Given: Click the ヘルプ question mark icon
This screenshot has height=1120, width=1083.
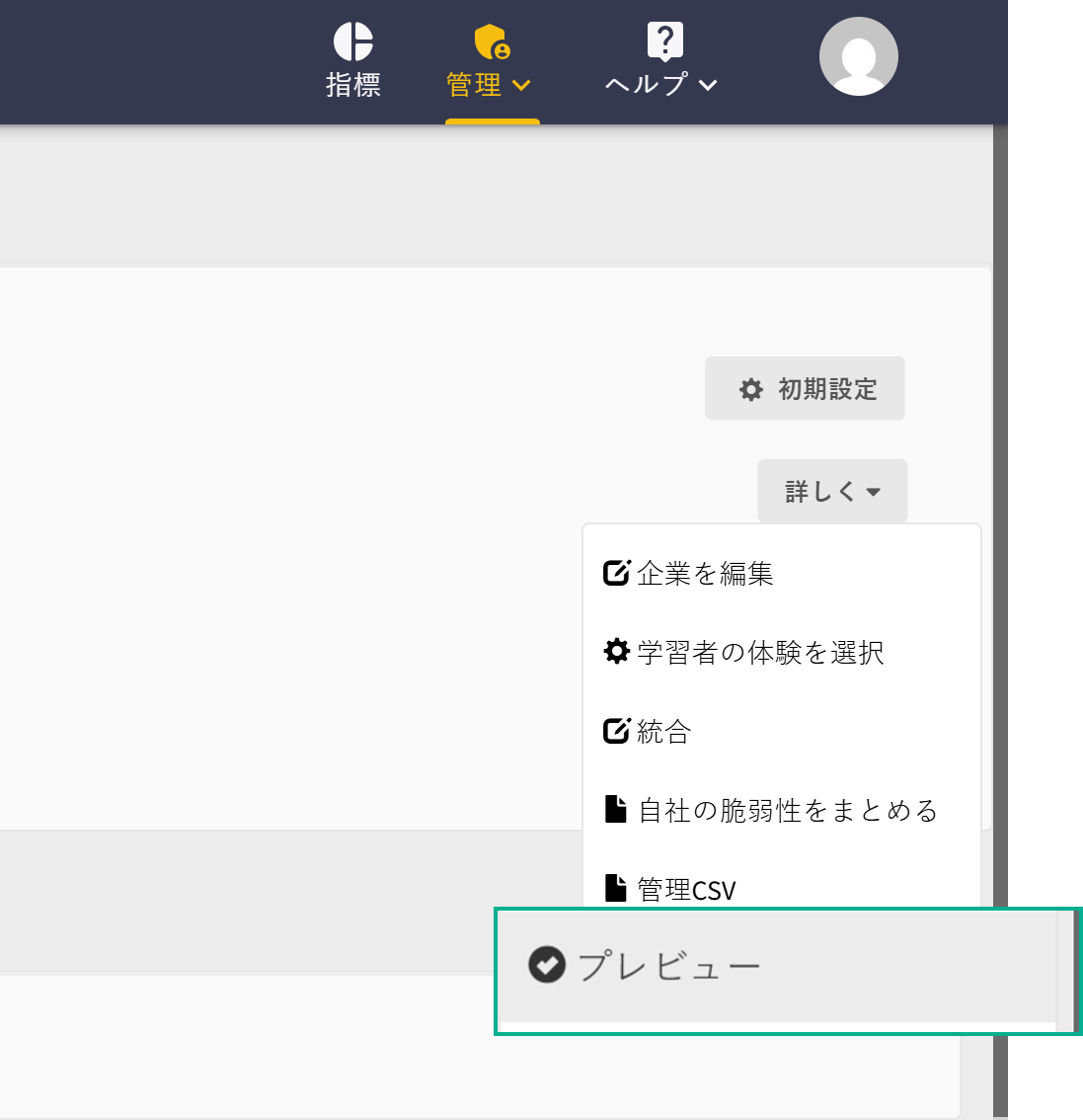Looking at the screenshot, I should (664, 40).
